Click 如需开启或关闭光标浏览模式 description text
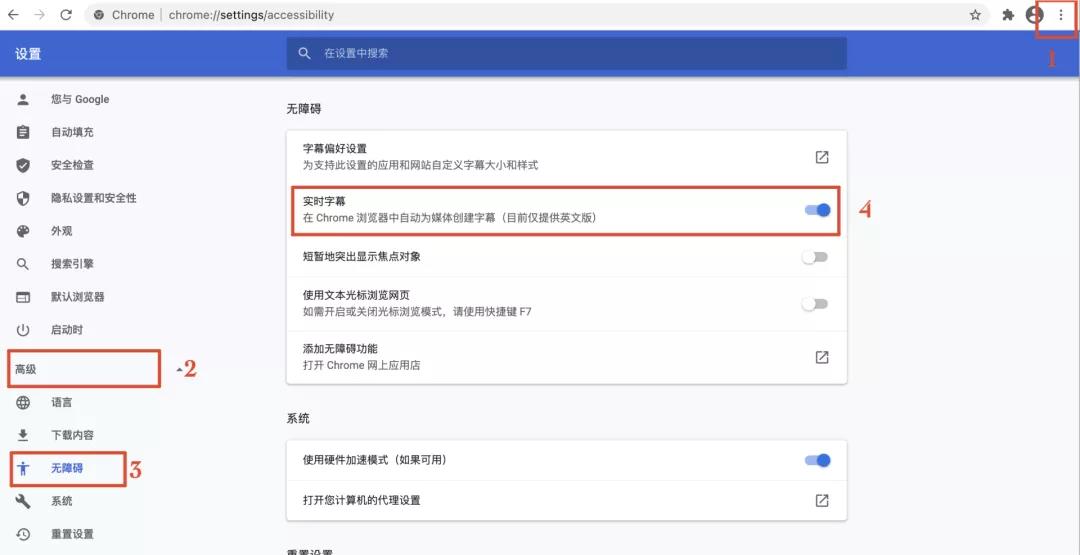The width and height of the screenshot is (1080, 555). (x=417, y=311)
